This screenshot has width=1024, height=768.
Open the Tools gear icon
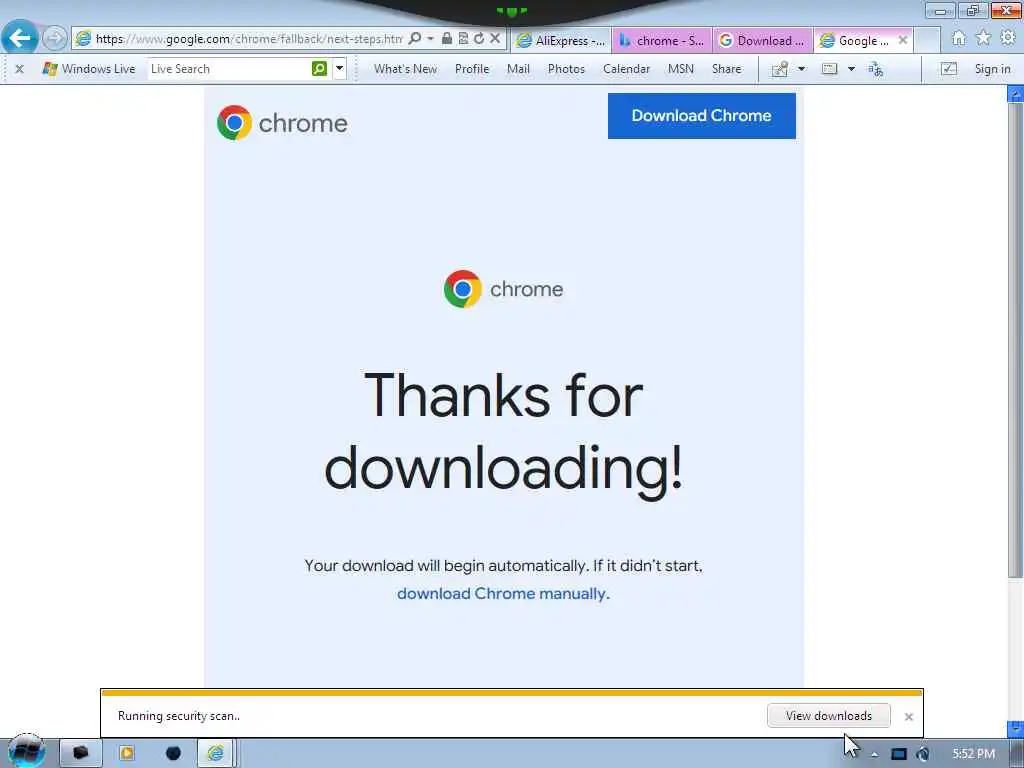pyautogui.click(x=1008, y=39)
